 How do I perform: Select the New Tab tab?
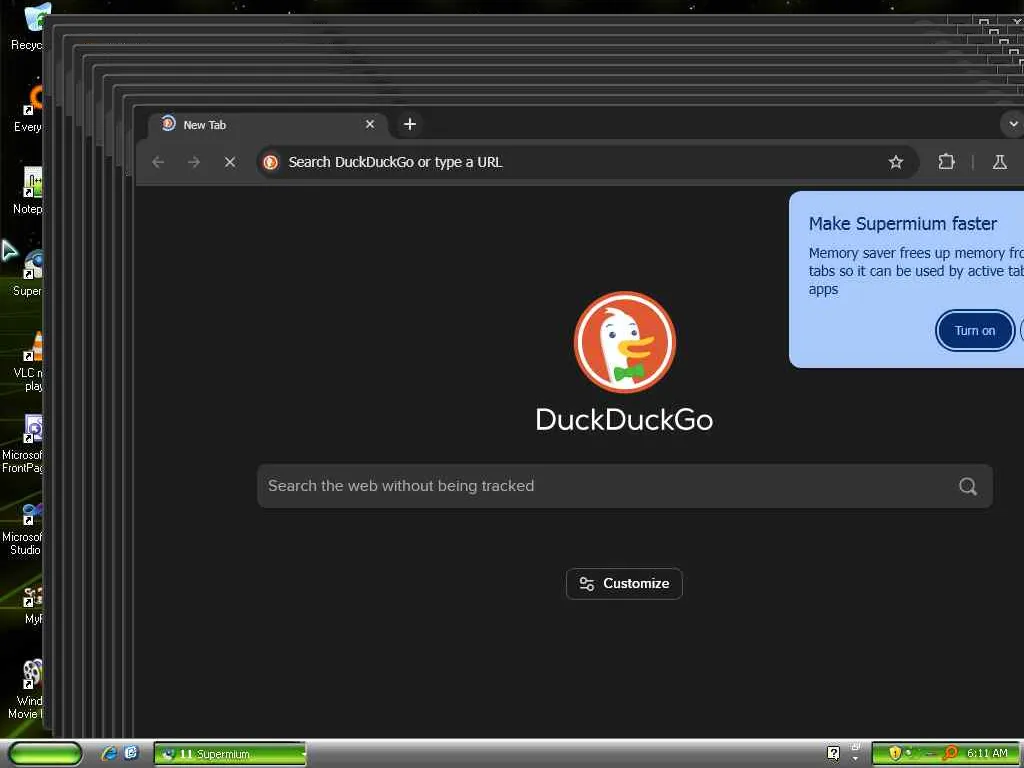268,125
